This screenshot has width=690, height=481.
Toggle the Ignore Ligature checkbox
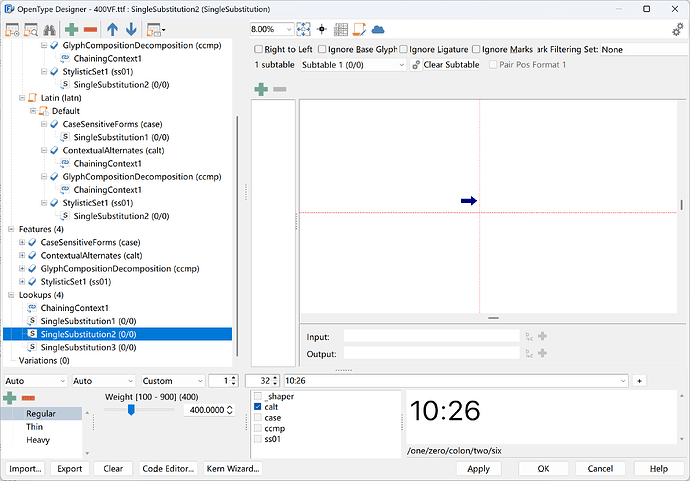(404, 49)
